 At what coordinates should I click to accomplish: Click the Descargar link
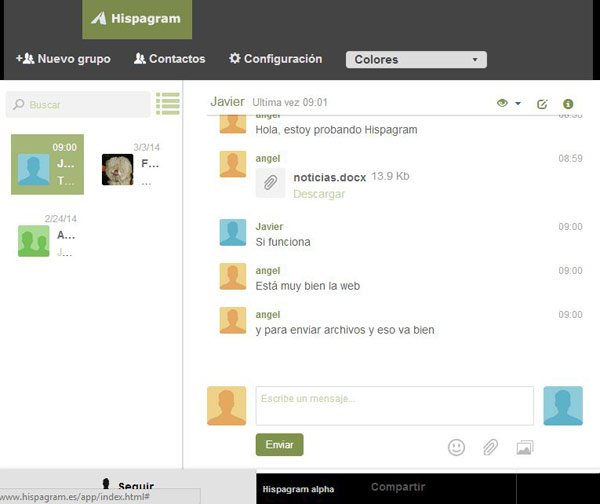319,194
